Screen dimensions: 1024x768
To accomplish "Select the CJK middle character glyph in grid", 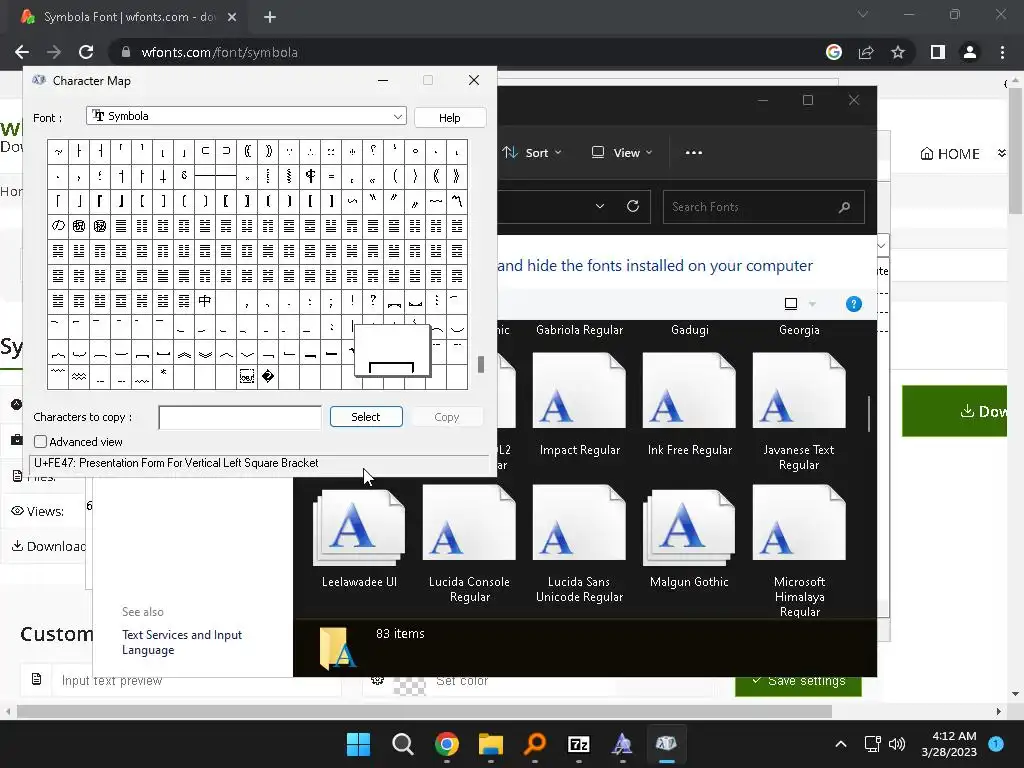I will click(x=204, y=300).
